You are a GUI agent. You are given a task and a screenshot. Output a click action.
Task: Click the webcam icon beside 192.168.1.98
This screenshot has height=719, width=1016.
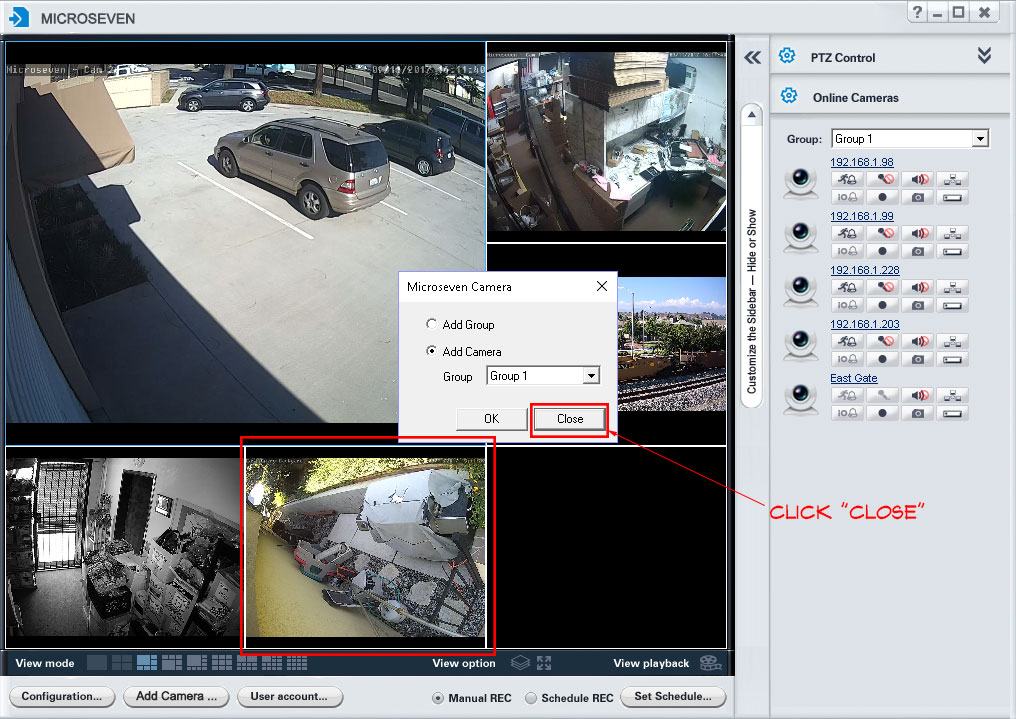801,183
